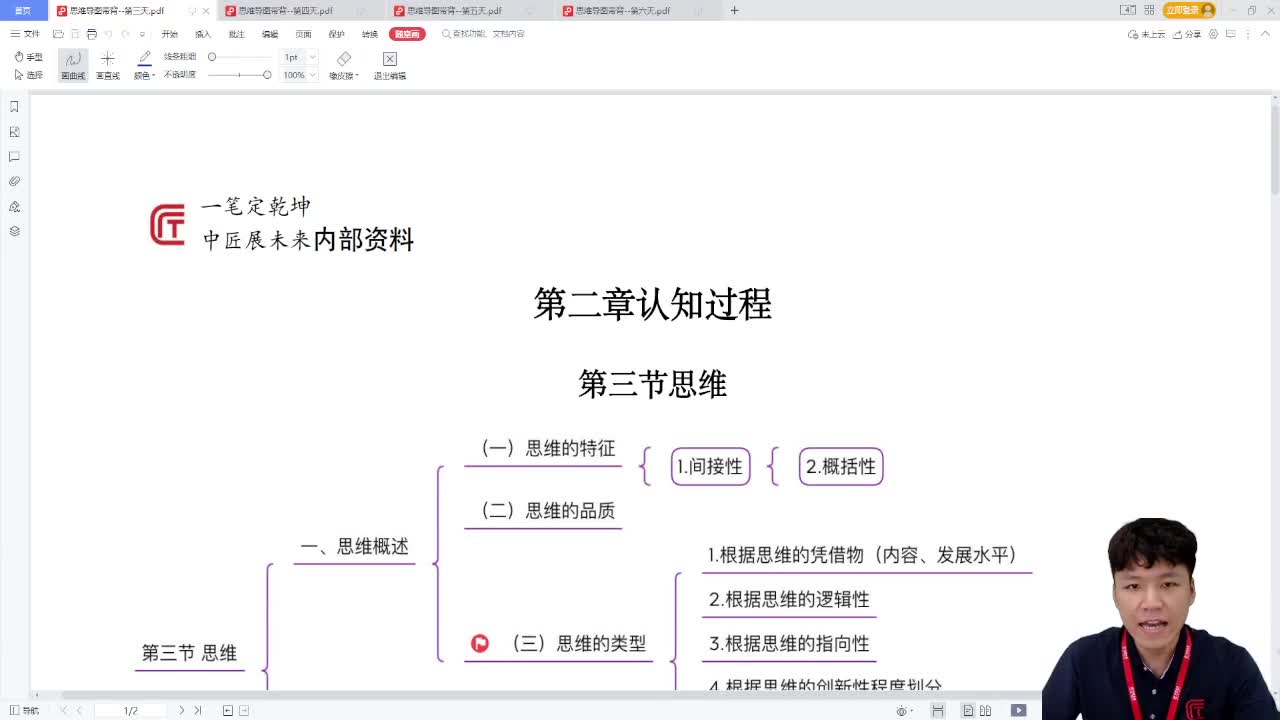Open the 颜色 color picker dropdown
The image size is (1280, 720).
tap(143, 75)
